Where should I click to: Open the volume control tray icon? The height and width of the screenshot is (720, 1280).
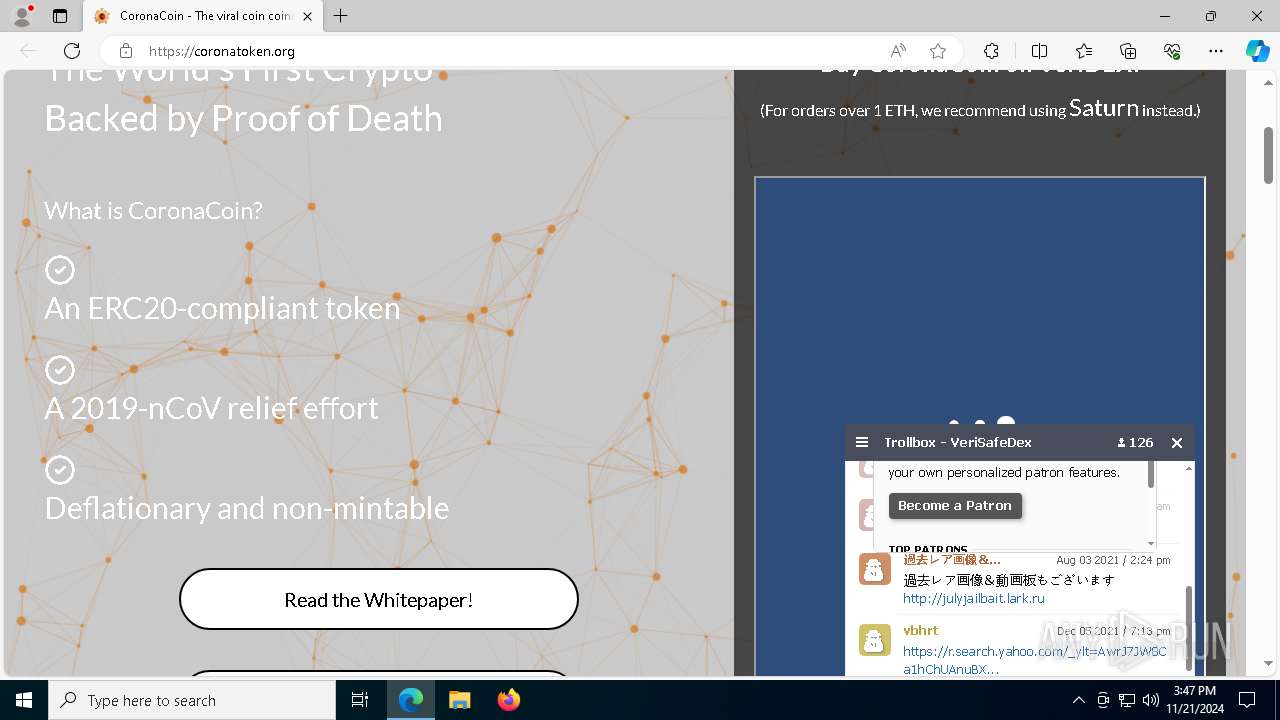pyautogui.click(x=1151, y=700)
